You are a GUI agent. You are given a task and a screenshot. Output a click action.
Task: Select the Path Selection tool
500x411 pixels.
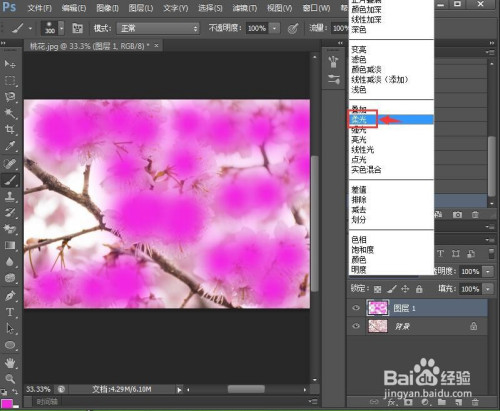coord(10,328)
